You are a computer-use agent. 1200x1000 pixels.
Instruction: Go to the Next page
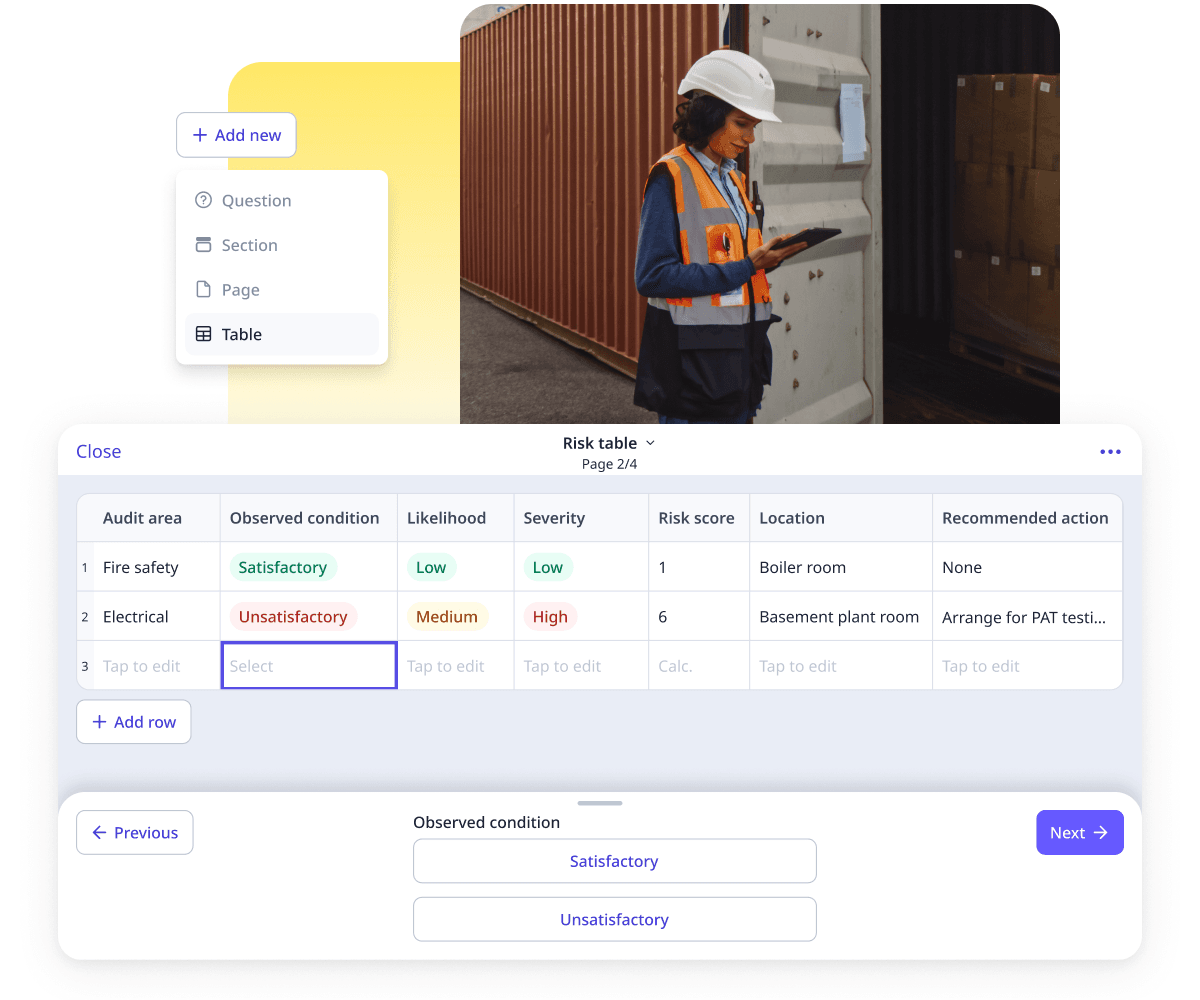(1079, 833)
